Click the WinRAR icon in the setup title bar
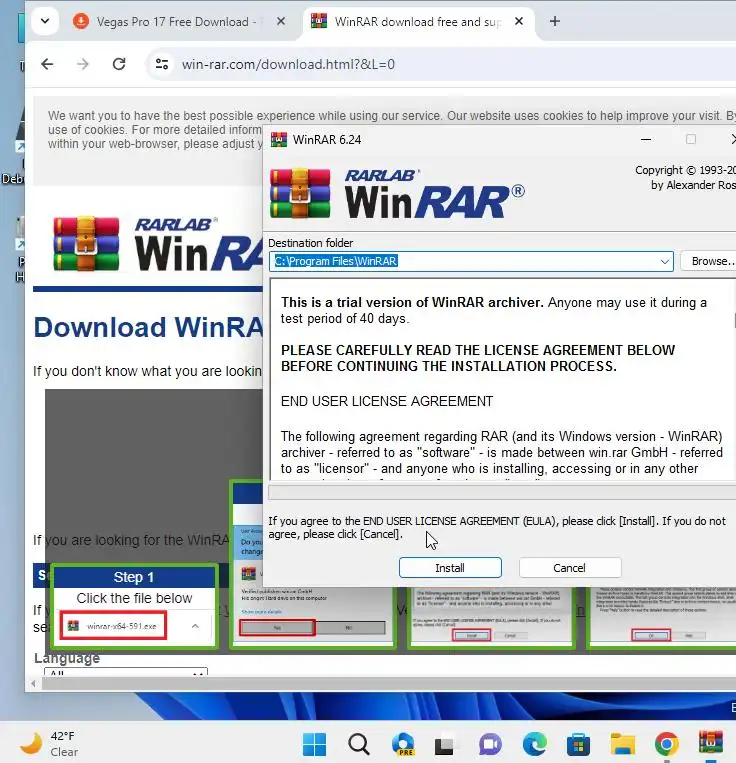 279,140
